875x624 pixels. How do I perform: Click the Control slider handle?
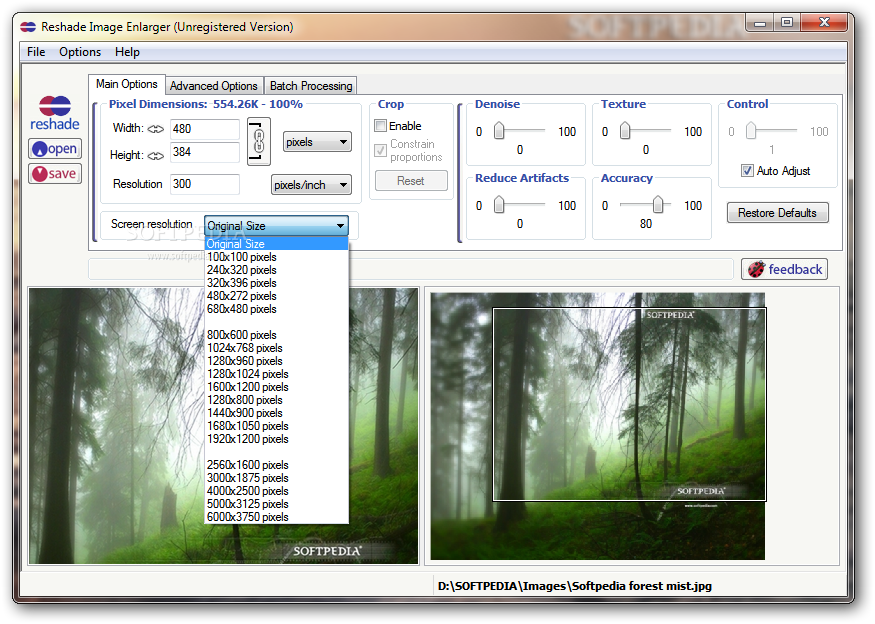click(x=751, y=131)
